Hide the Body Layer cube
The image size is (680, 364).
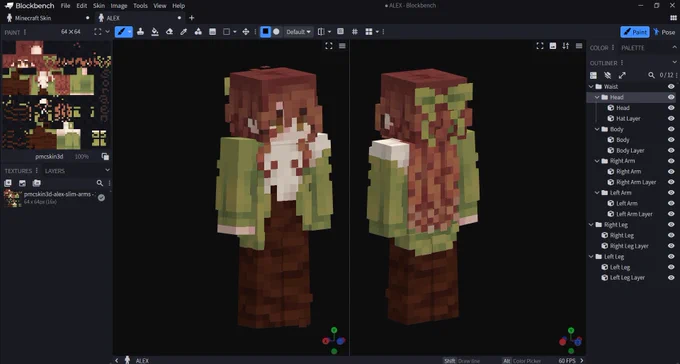671,150
